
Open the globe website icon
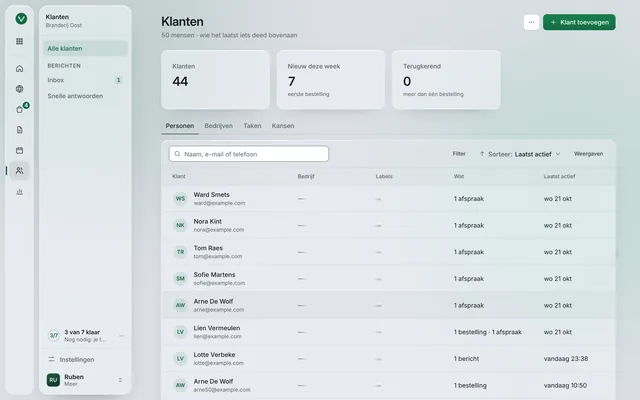pyautogui.click(x=20, y=89)
